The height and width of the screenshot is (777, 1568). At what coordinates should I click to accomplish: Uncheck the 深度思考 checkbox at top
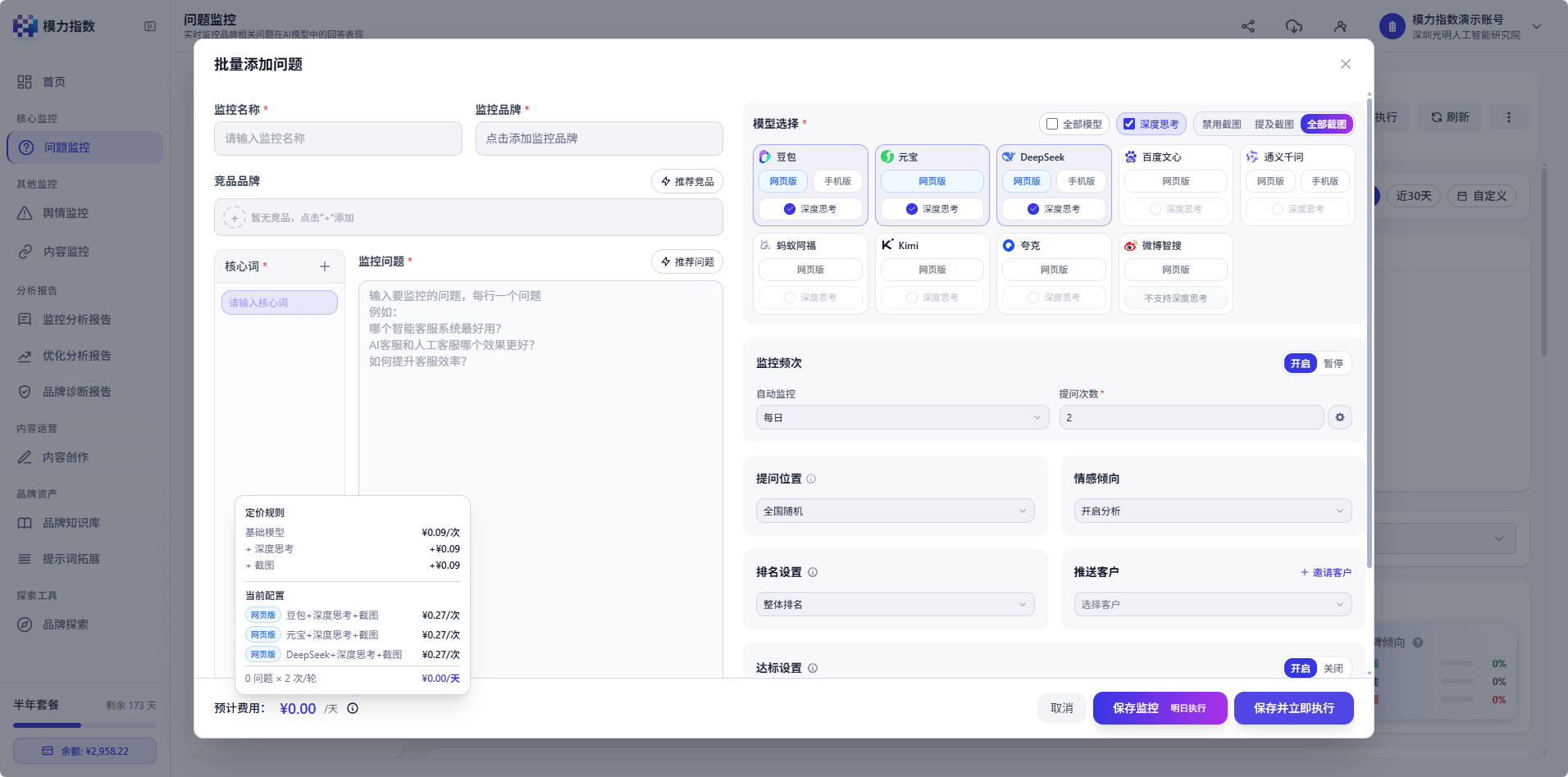1129,124
